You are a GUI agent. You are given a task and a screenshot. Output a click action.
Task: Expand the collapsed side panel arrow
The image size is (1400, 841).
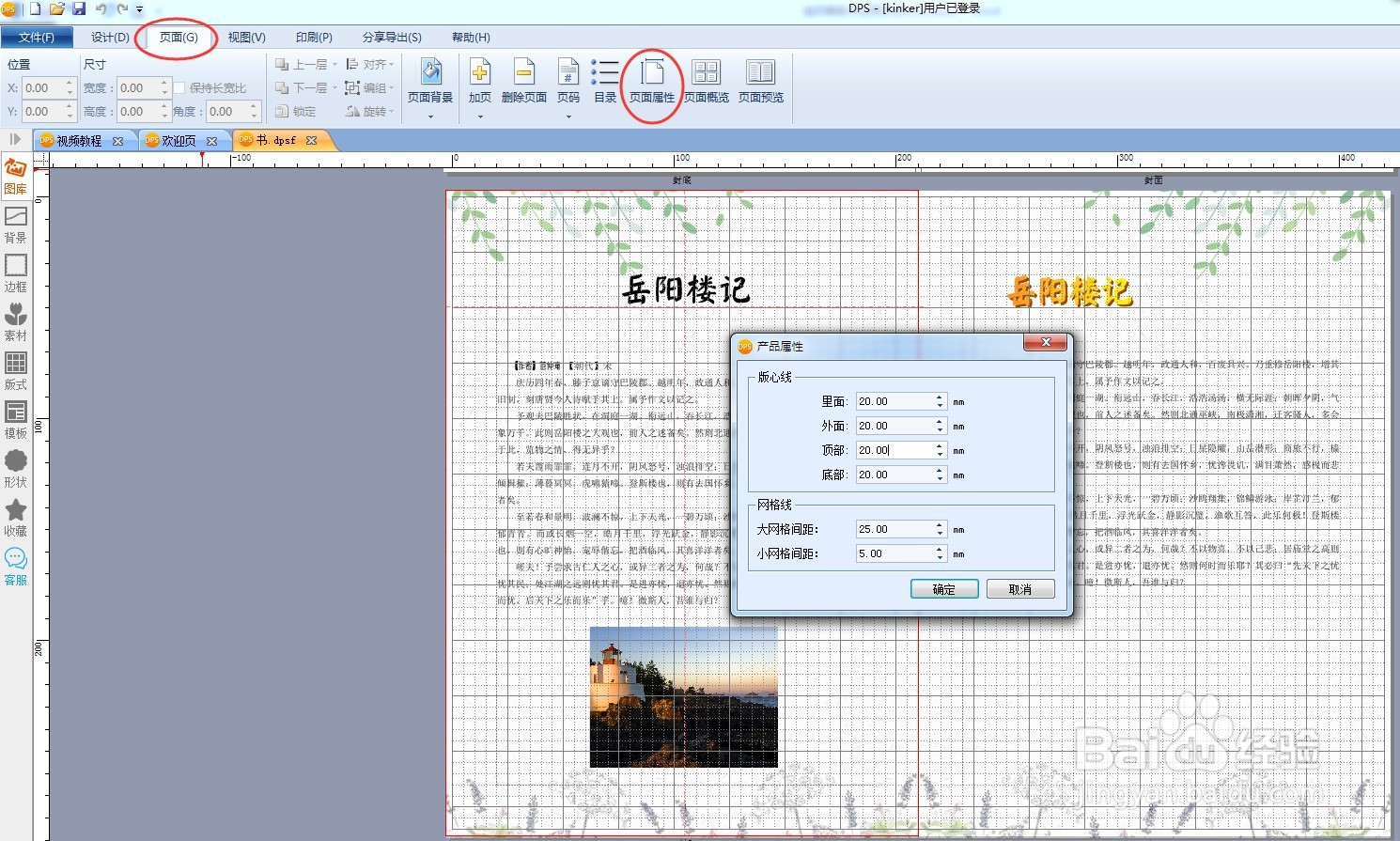(x=15, y=139)
